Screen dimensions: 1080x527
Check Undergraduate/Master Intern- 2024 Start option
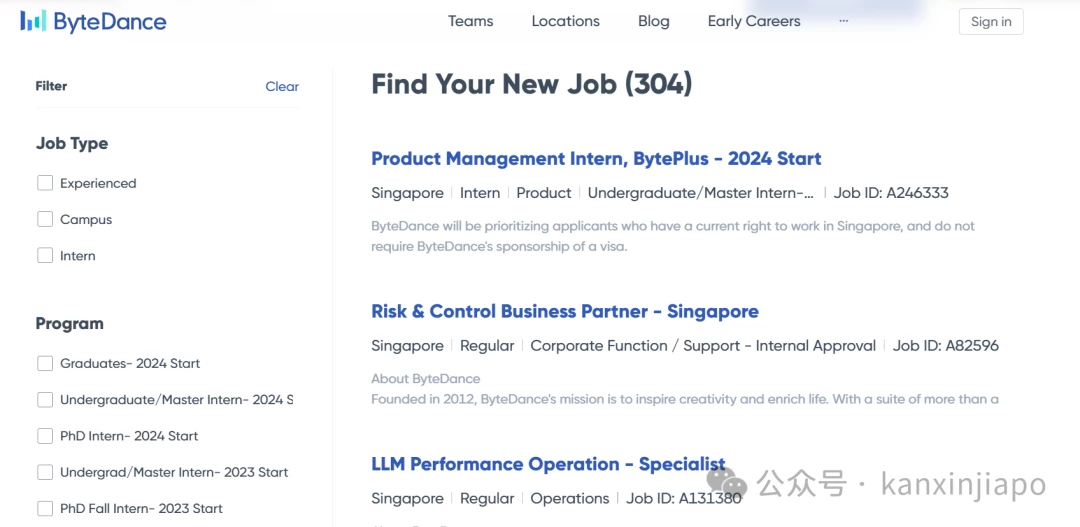tap(45, 399)
